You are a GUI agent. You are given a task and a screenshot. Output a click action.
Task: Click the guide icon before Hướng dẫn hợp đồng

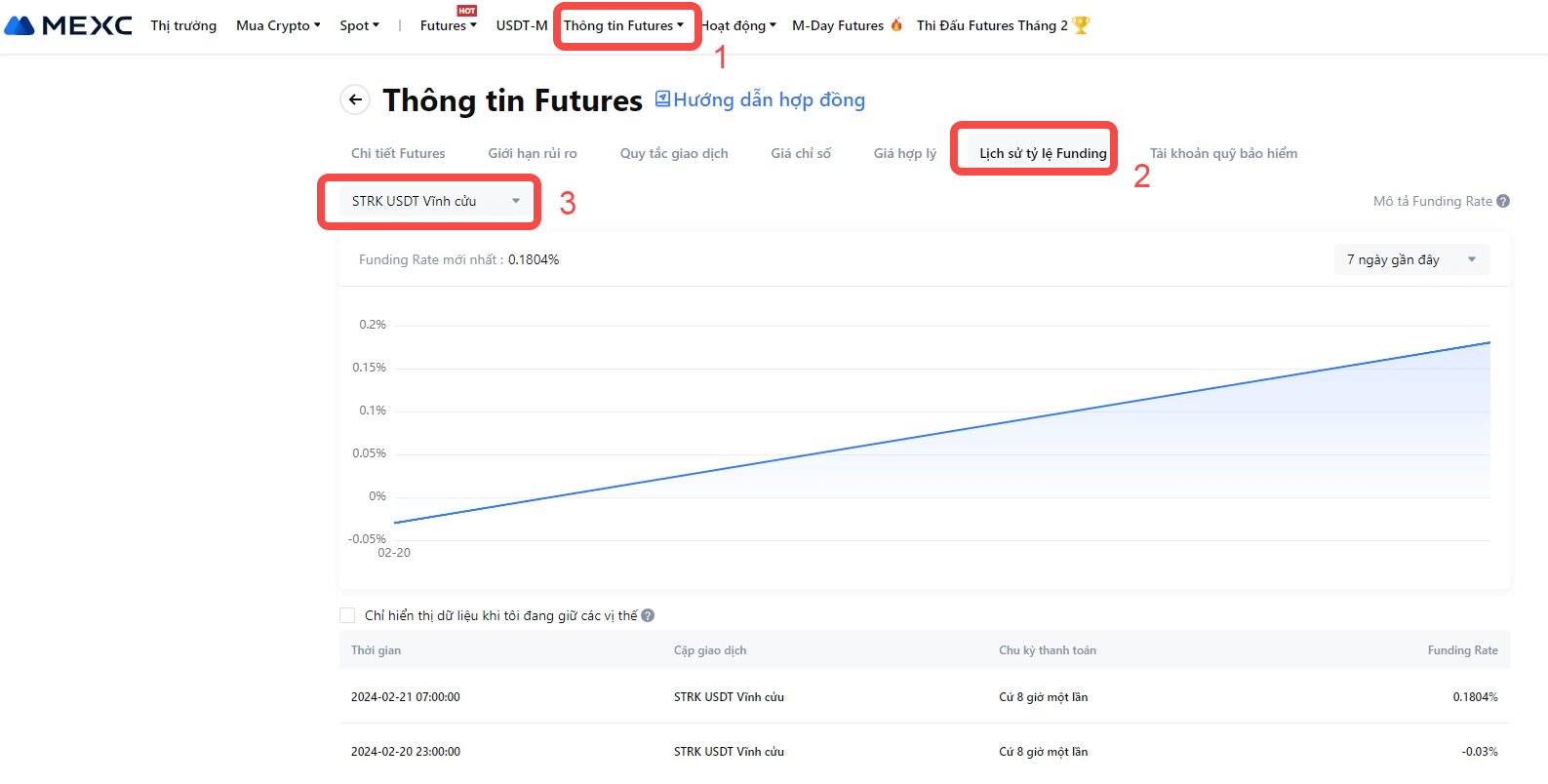tap(662, 98)
